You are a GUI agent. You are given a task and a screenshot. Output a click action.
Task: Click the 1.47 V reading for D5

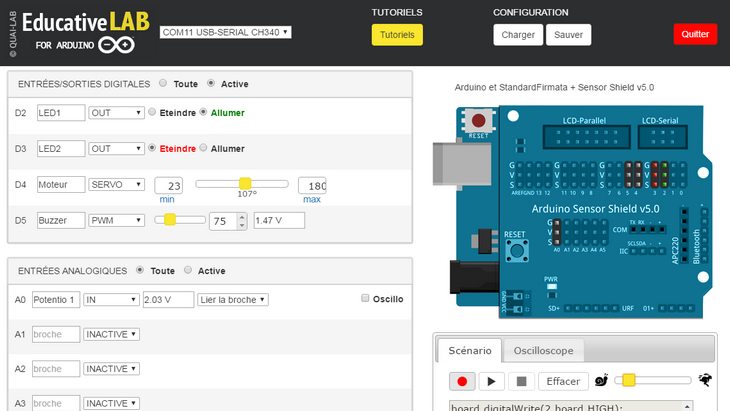279,220
